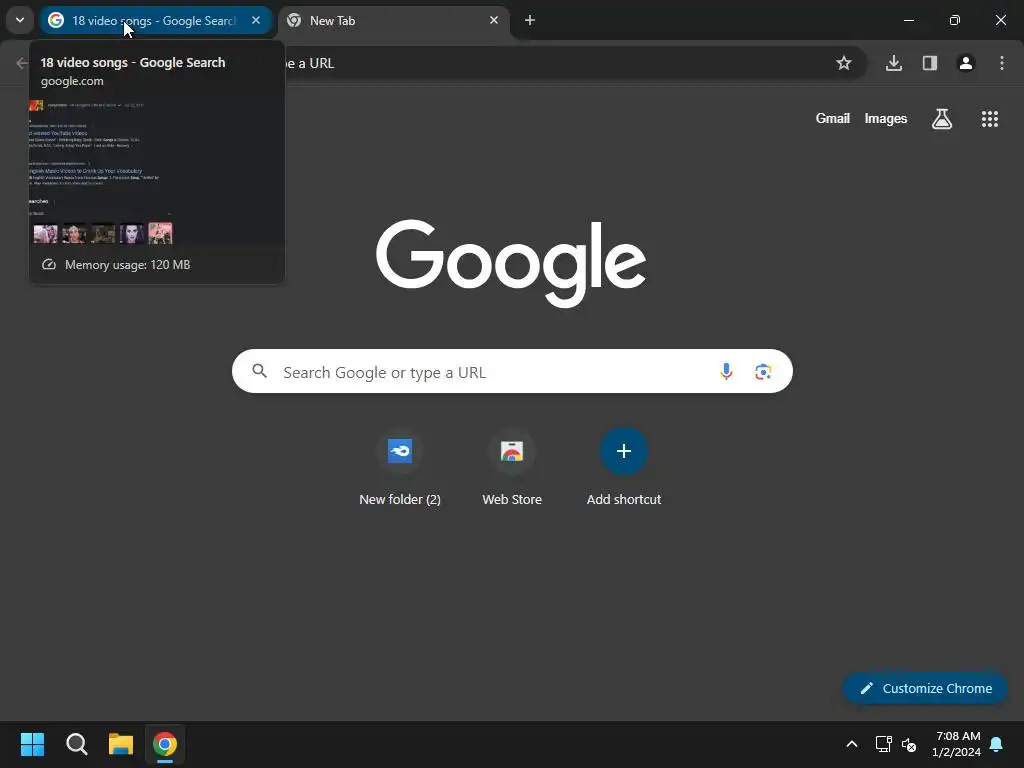Open the tab search dropdown arrow
The image size is (1024, 768).
(x=20, y=20)
